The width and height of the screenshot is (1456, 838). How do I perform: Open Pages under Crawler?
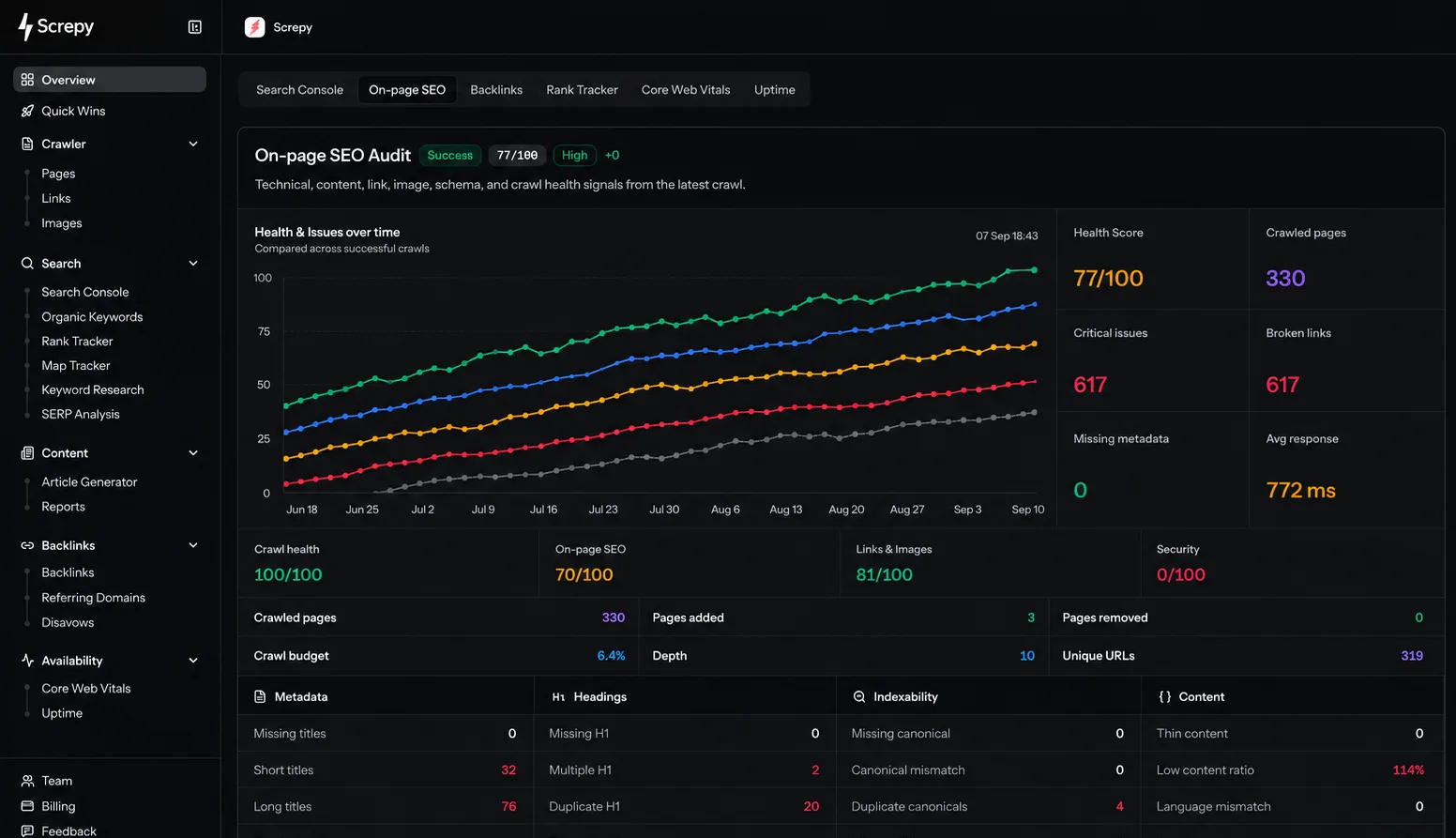(58, 174)
